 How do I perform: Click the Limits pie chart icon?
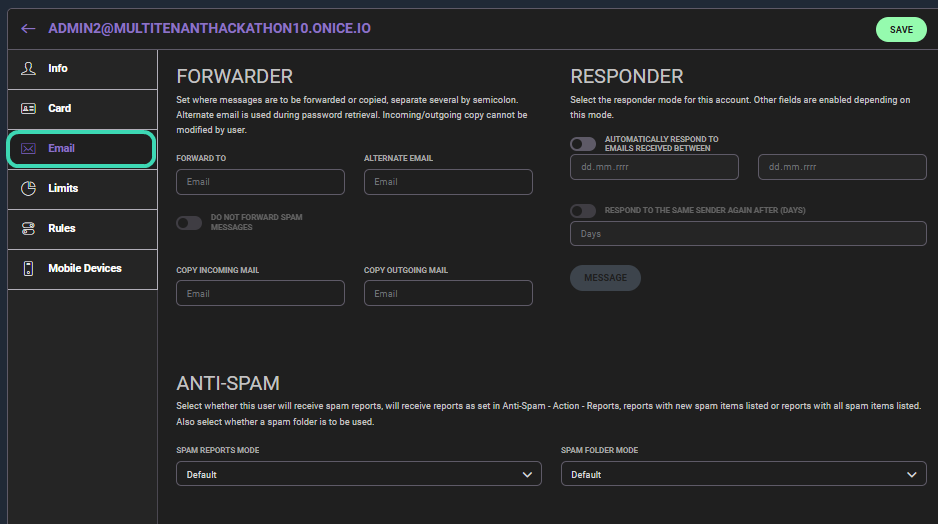tap(28, 189)
